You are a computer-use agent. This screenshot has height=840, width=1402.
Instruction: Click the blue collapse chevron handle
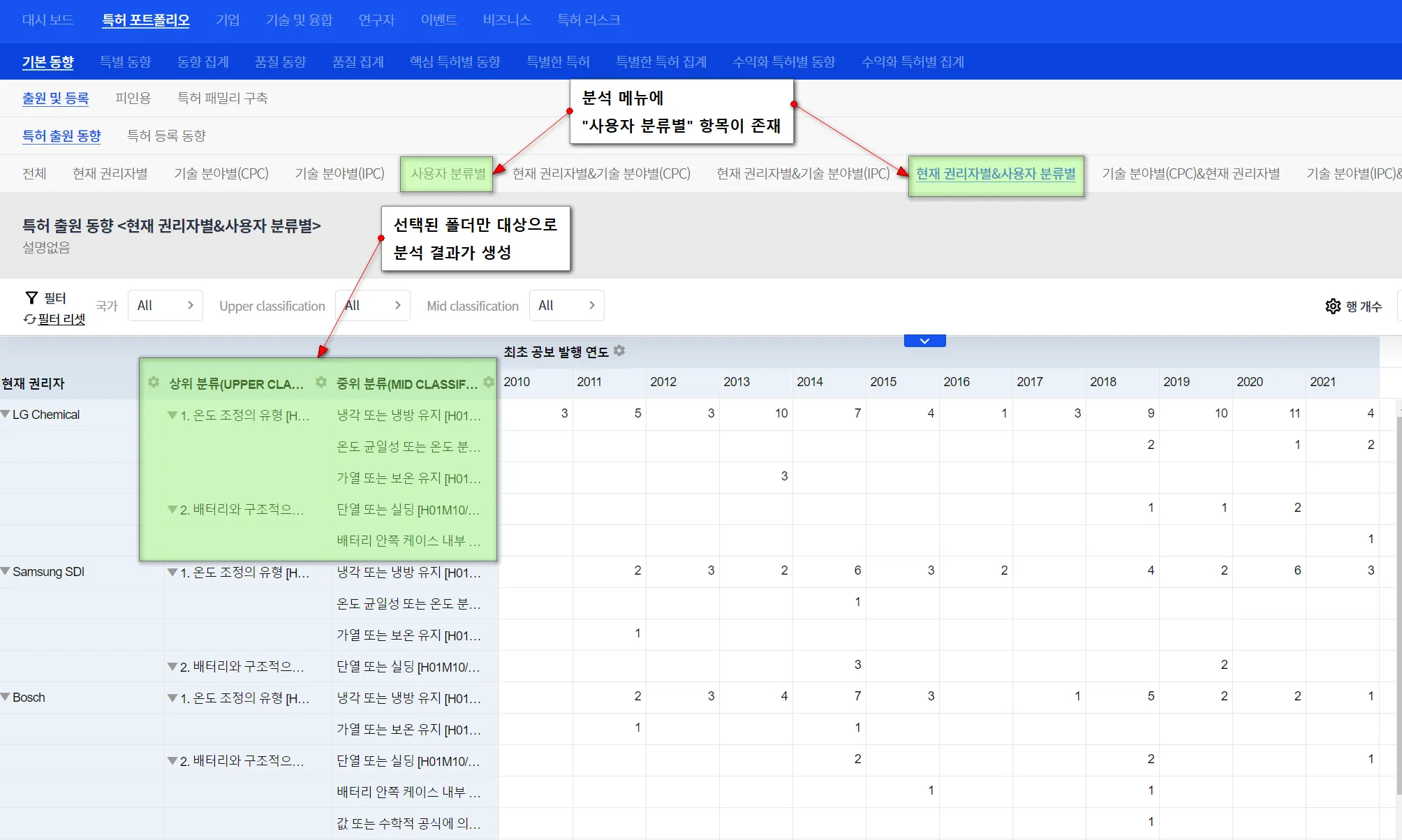pos(924,341)
